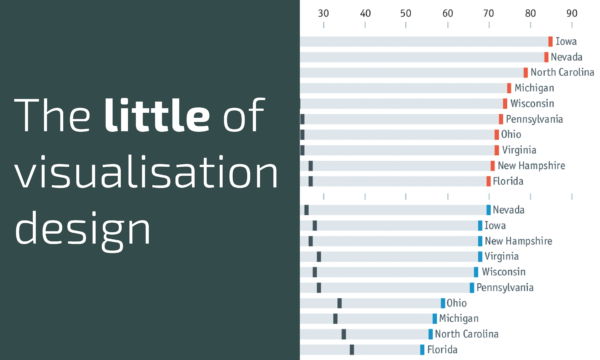Screen dimensions: 600x360
Task: Click the red marker for Iowa
Action: click(550, 41)
